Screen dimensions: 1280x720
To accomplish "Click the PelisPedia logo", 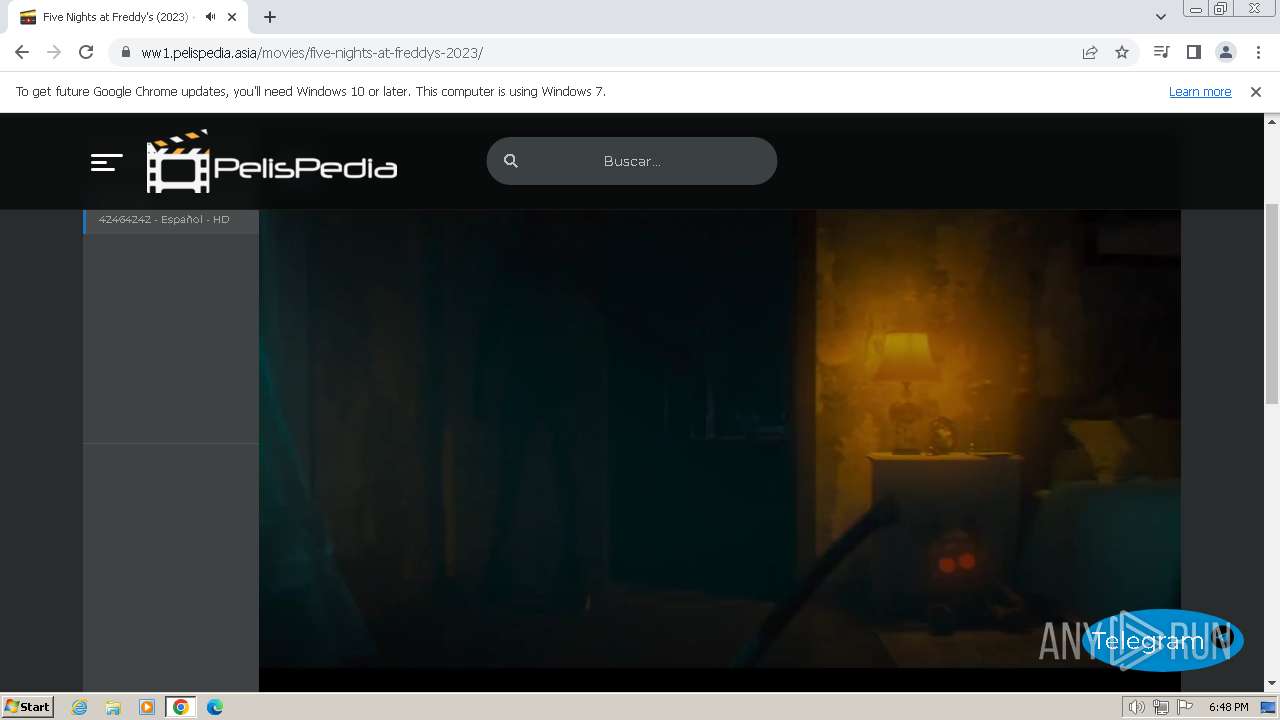I will pos(272,162).
